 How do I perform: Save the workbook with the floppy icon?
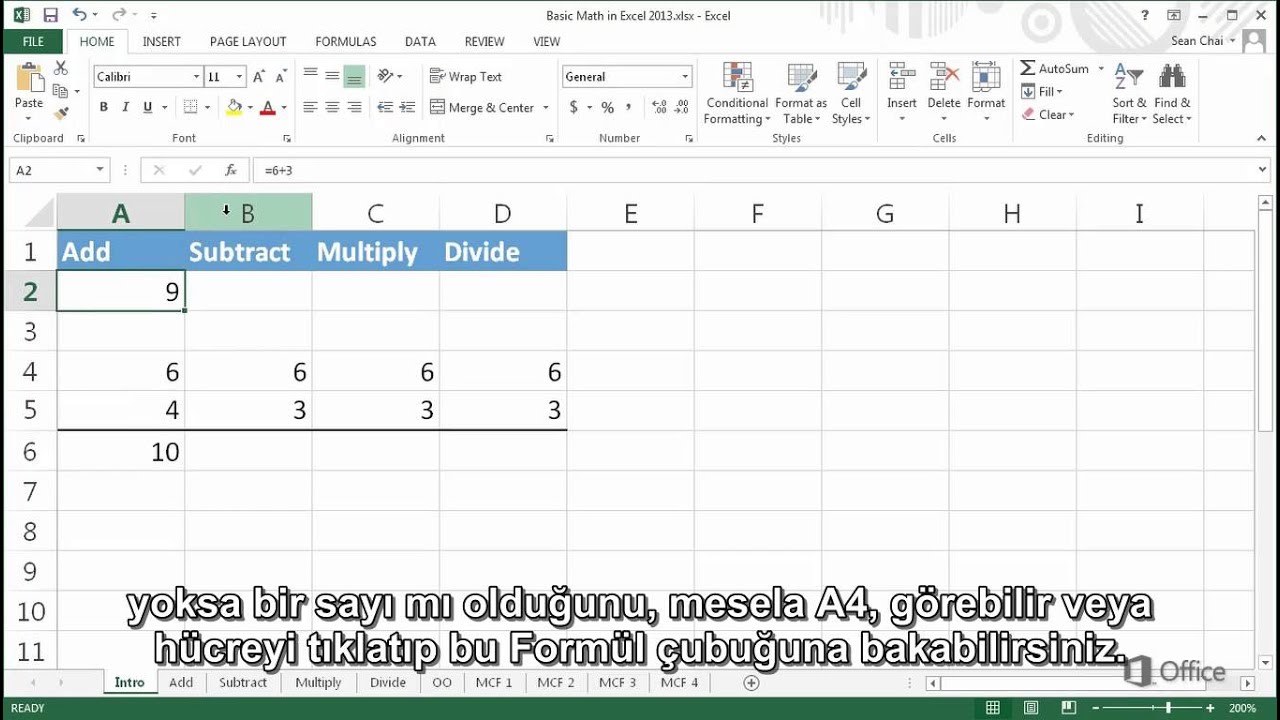pos(50,15)
